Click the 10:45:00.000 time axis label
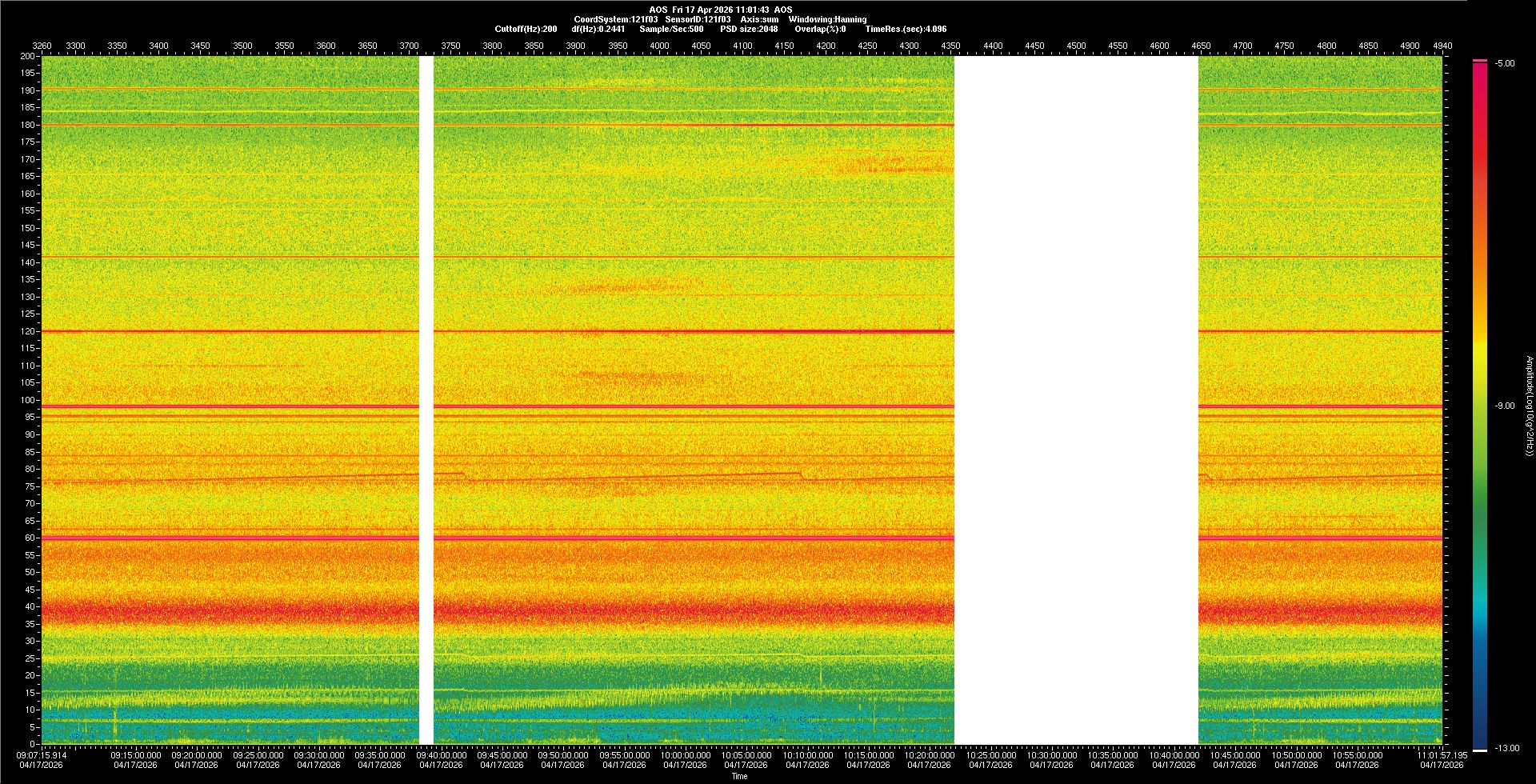 pos(1235,755)
